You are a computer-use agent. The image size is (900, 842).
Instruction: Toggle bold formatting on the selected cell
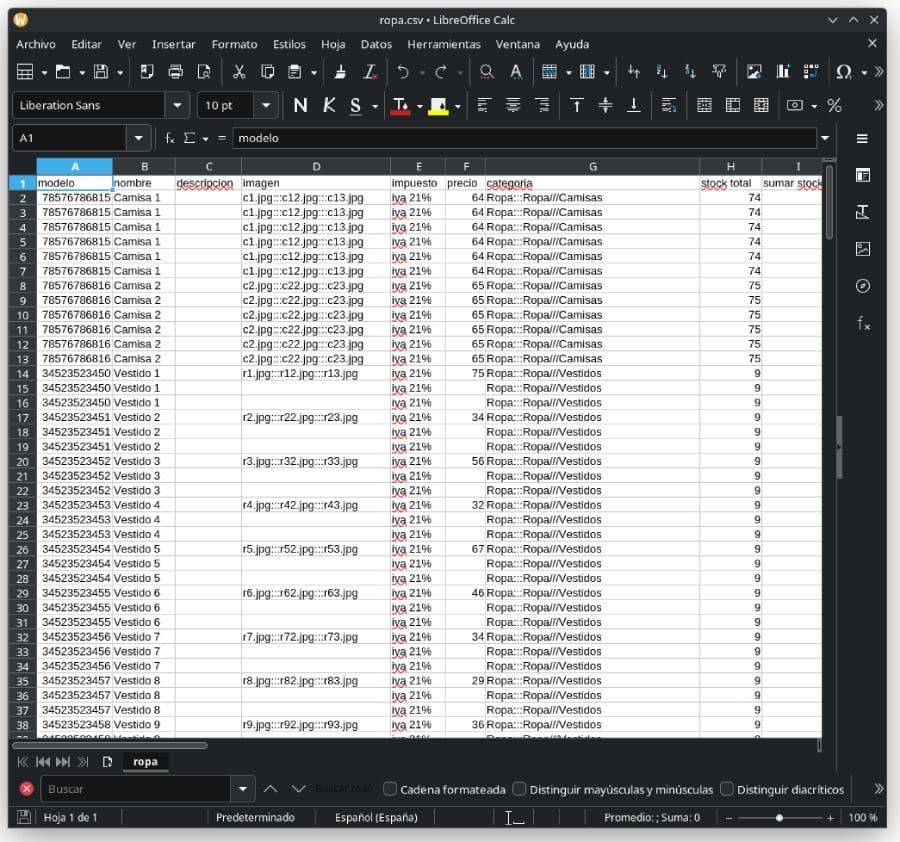[x=301, y=104]
